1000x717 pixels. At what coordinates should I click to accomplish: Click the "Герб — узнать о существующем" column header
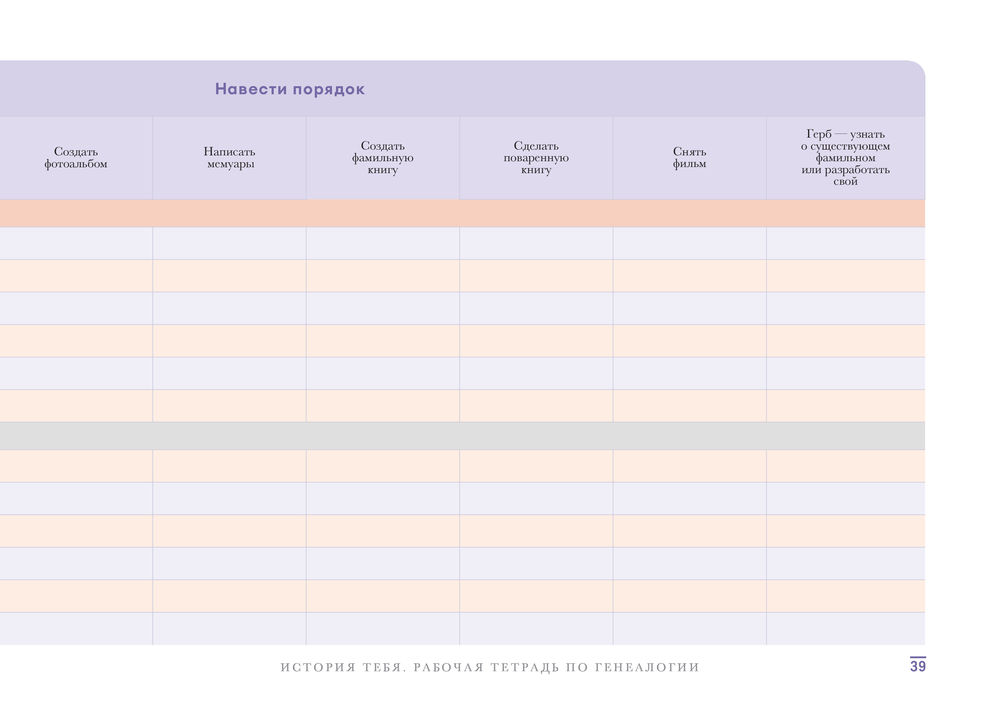[845, 158]
